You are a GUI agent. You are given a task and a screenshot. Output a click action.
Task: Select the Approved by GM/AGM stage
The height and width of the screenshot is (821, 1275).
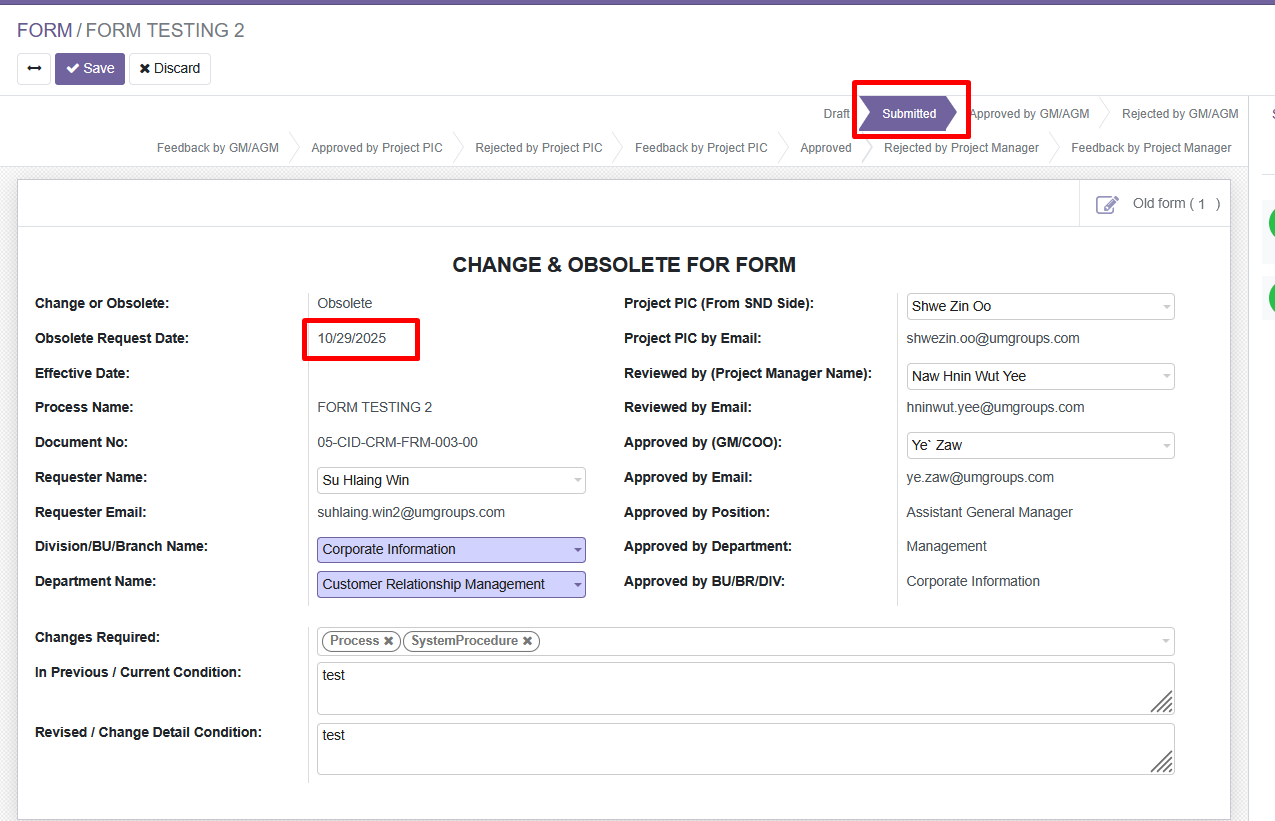[1029, 114]
